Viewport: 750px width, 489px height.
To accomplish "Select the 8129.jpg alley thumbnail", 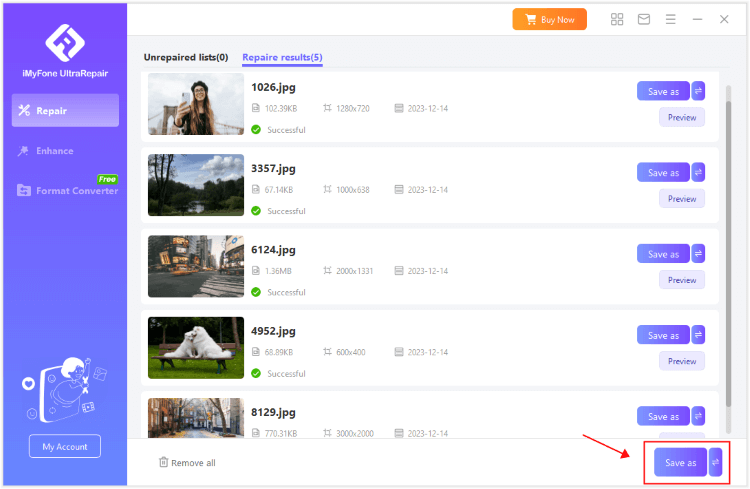I will [x=196, y=418].
